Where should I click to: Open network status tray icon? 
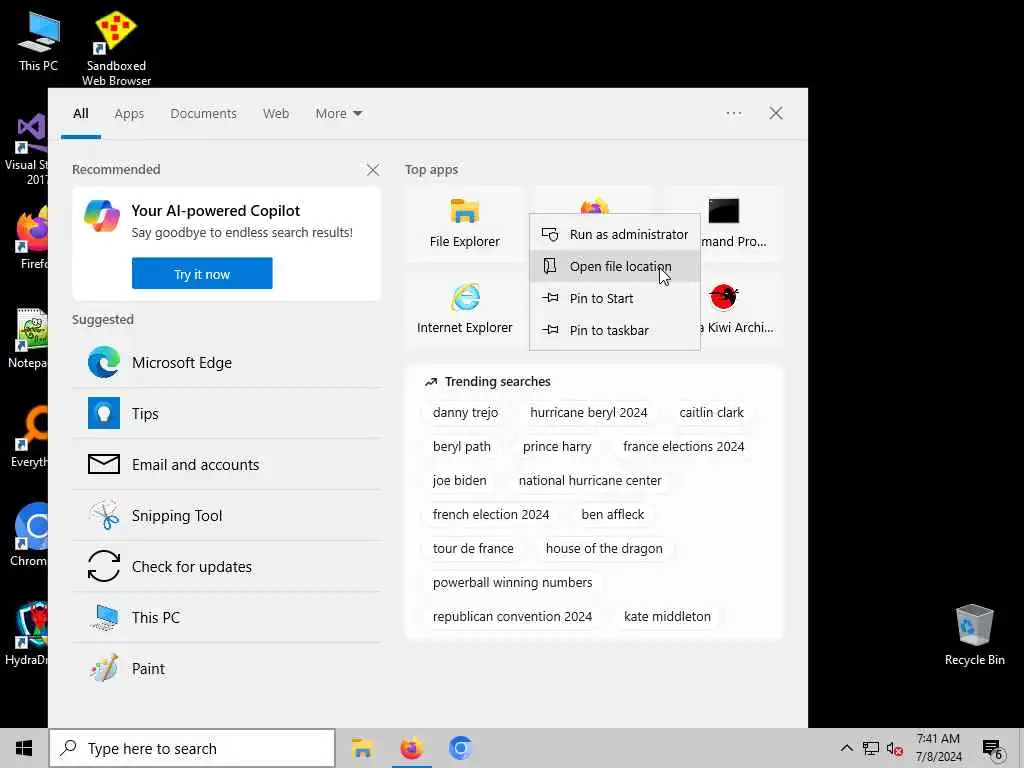click(x=871, y=748)
